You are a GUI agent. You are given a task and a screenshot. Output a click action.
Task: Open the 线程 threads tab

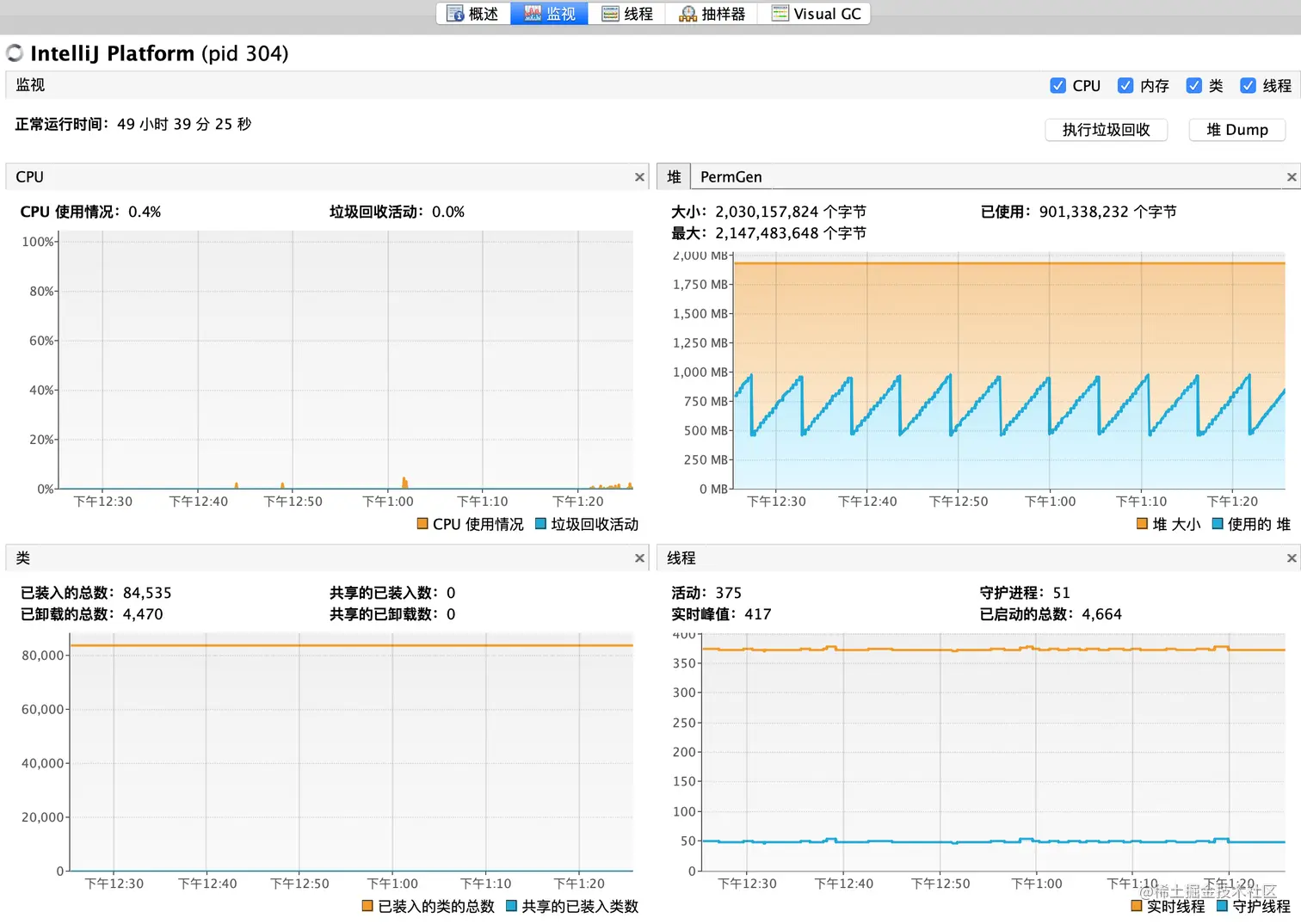click(x=627, y=14)
